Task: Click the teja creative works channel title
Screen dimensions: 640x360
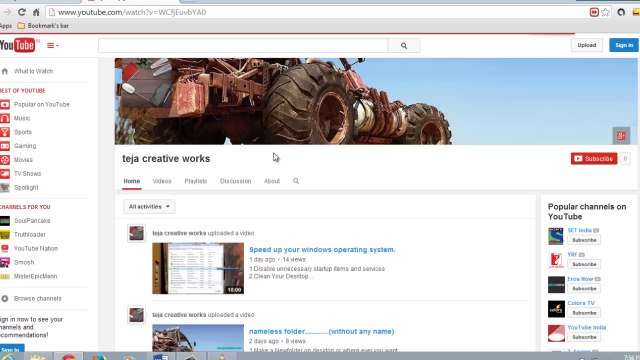Action: (x=166, y=159)
